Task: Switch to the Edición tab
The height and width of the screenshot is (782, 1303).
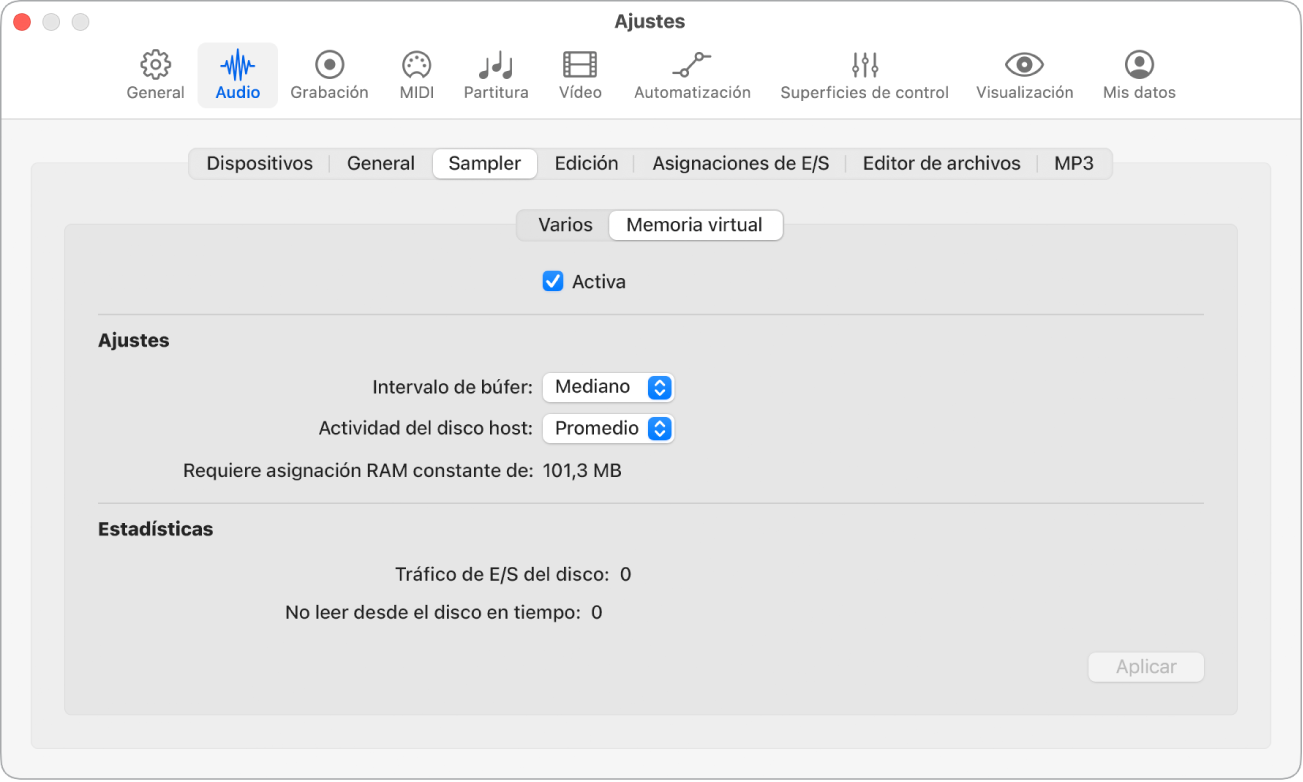Action: pos(586,164)
